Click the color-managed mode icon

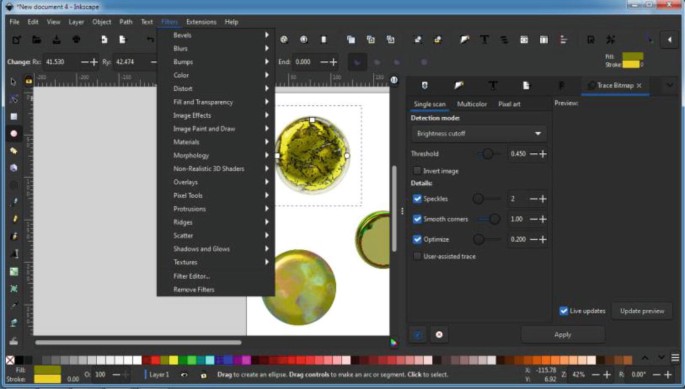click(394, 342)
